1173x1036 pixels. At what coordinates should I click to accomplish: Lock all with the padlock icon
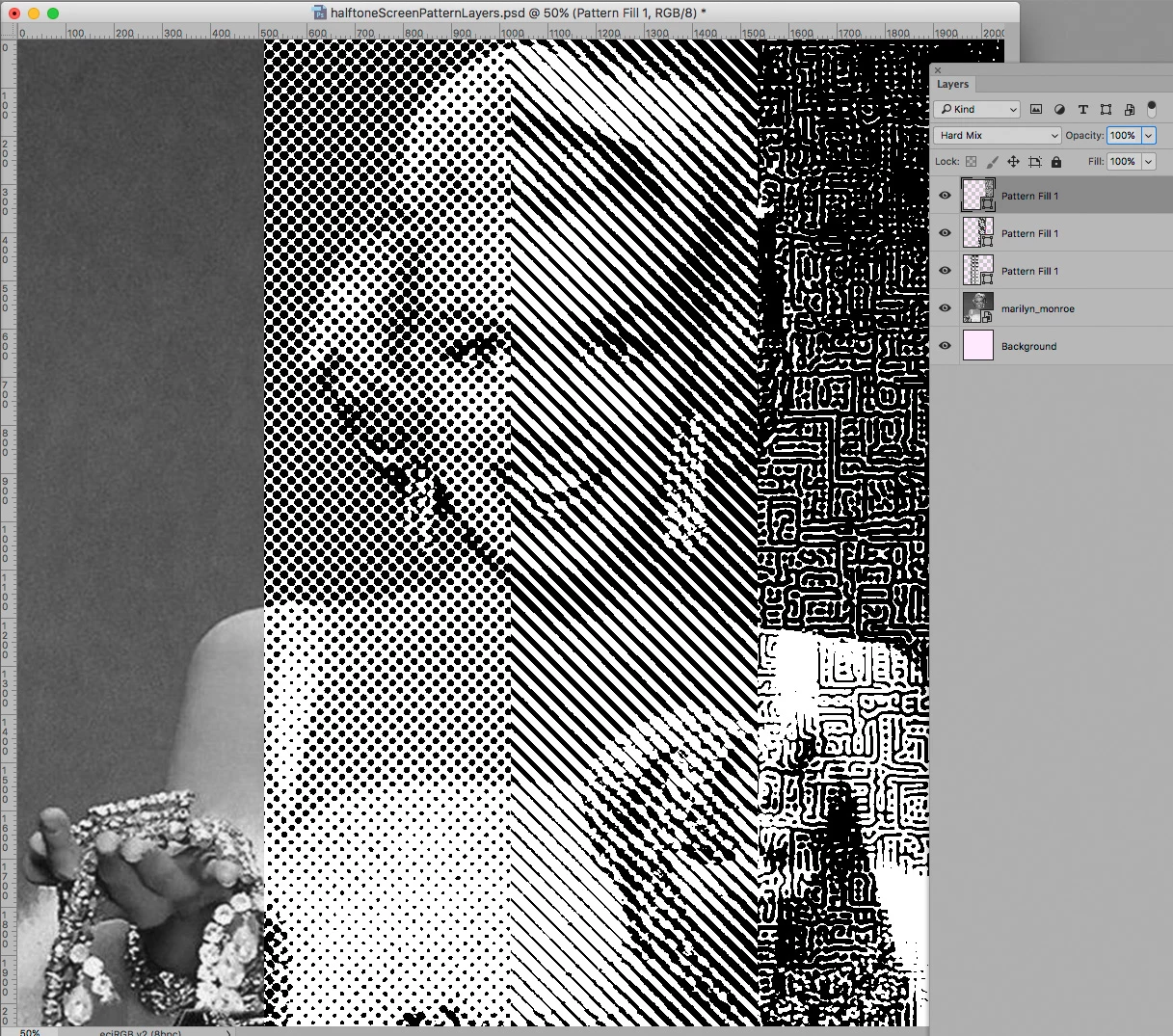pos(1056,162)
